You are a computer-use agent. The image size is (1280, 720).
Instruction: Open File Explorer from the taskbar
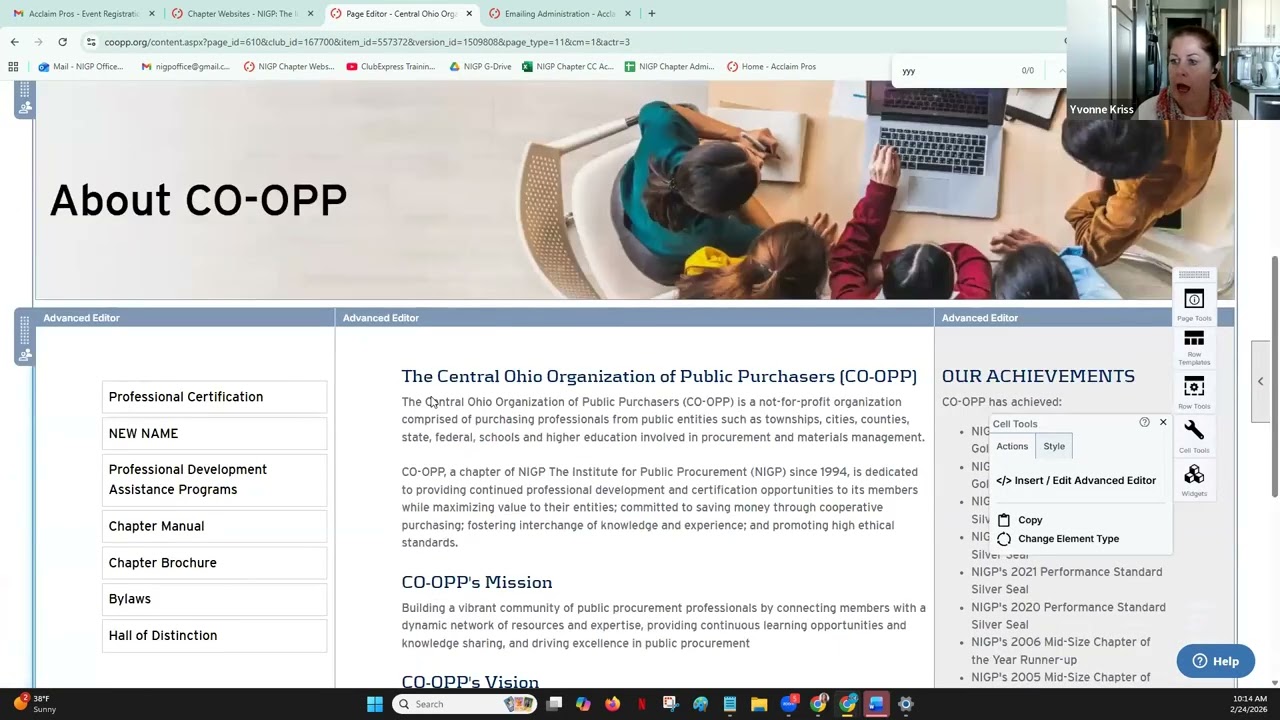pos(759,704)
